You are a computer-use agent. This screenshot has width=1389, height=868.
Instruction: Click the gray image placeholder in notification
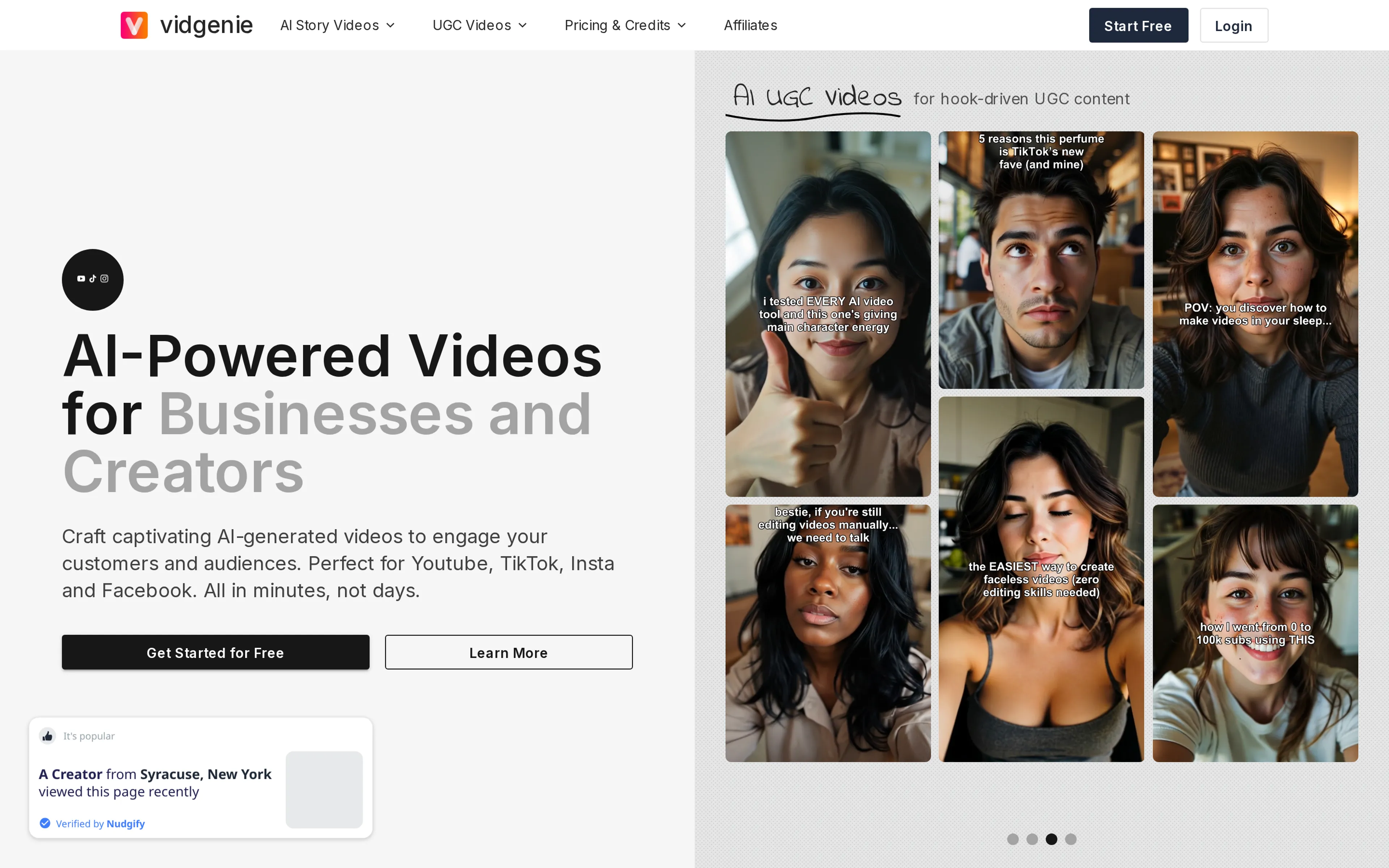click(x=324, y=790)
